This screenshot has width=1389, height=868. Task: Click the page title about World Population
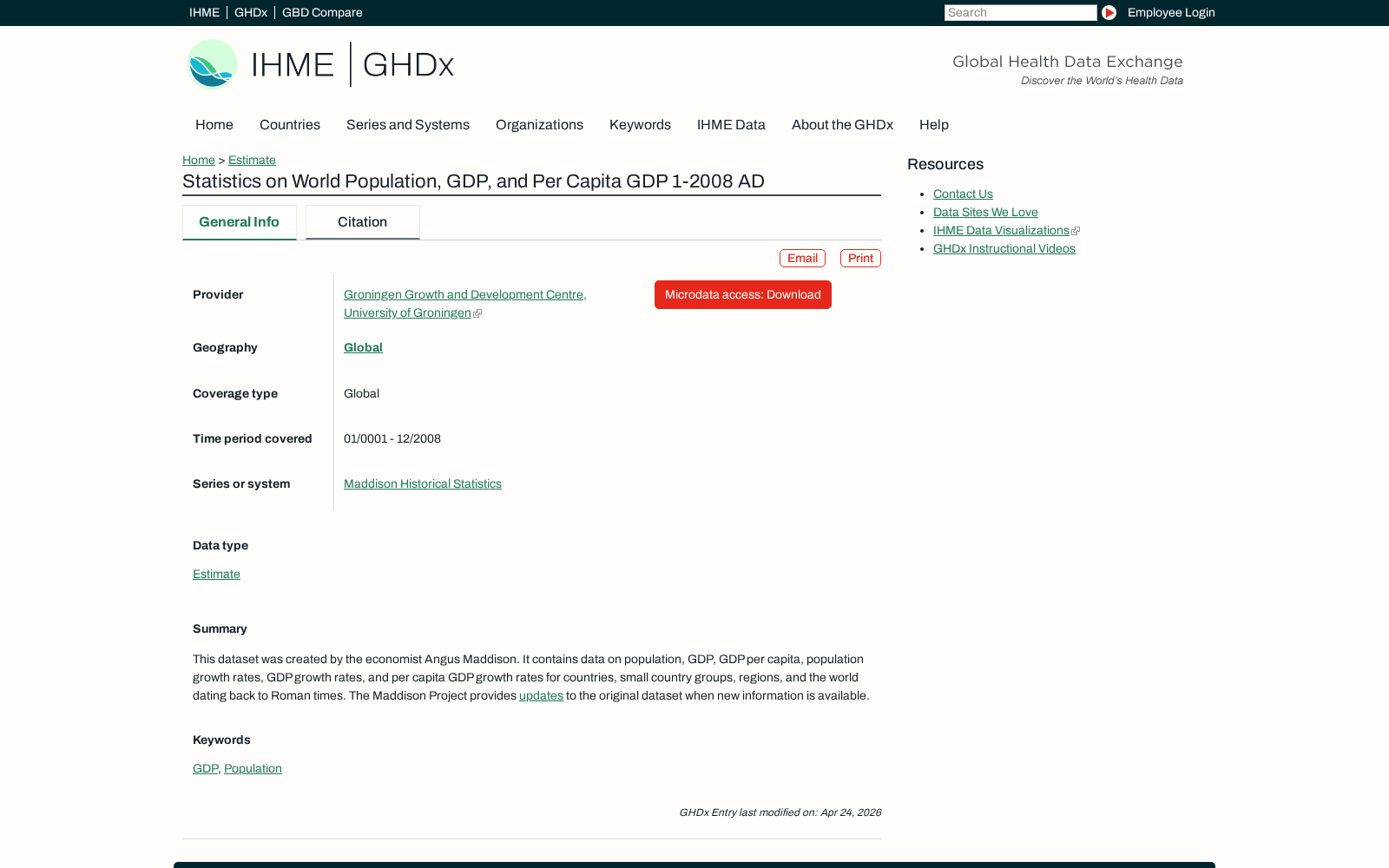[x=473, y=181]
